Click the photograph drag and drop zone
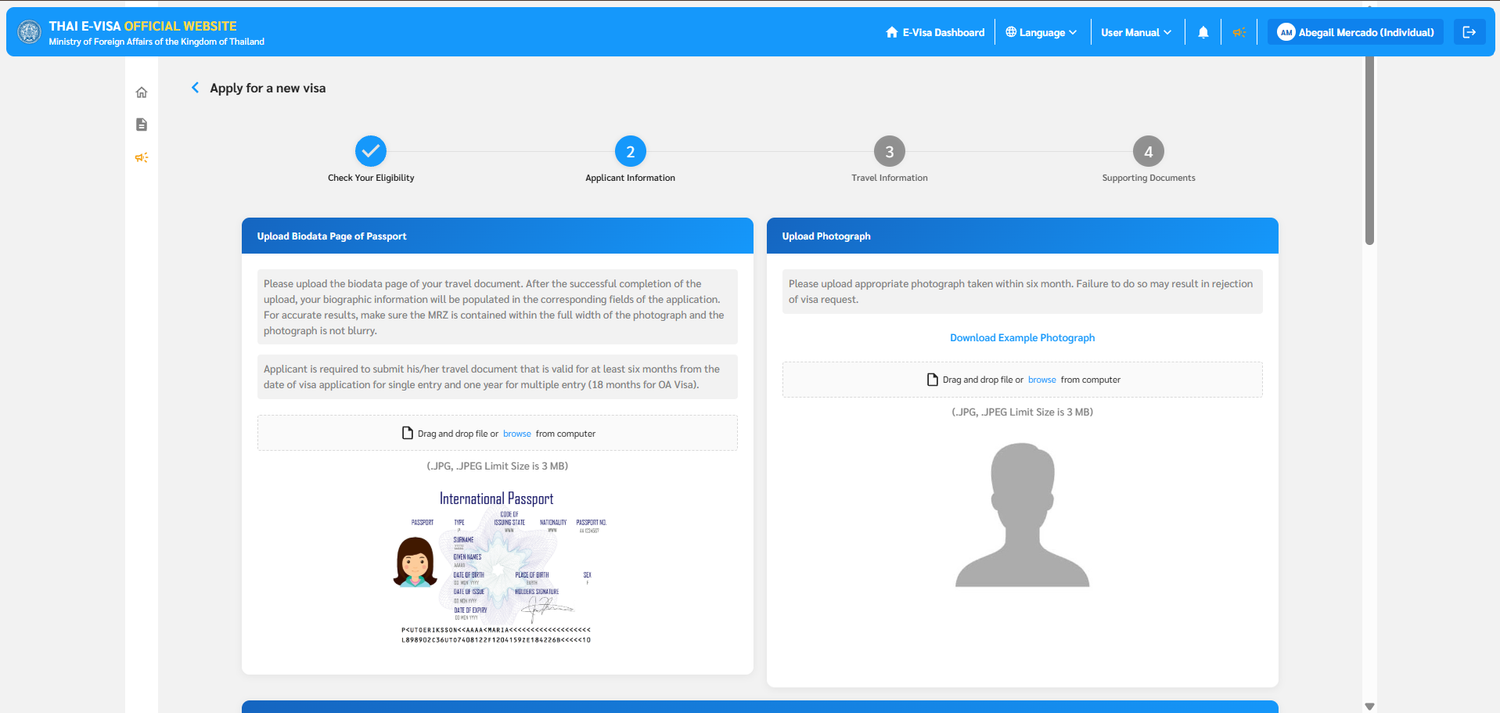The width and height of the screenshot is (1500, 713). [x=1022, y=380]
